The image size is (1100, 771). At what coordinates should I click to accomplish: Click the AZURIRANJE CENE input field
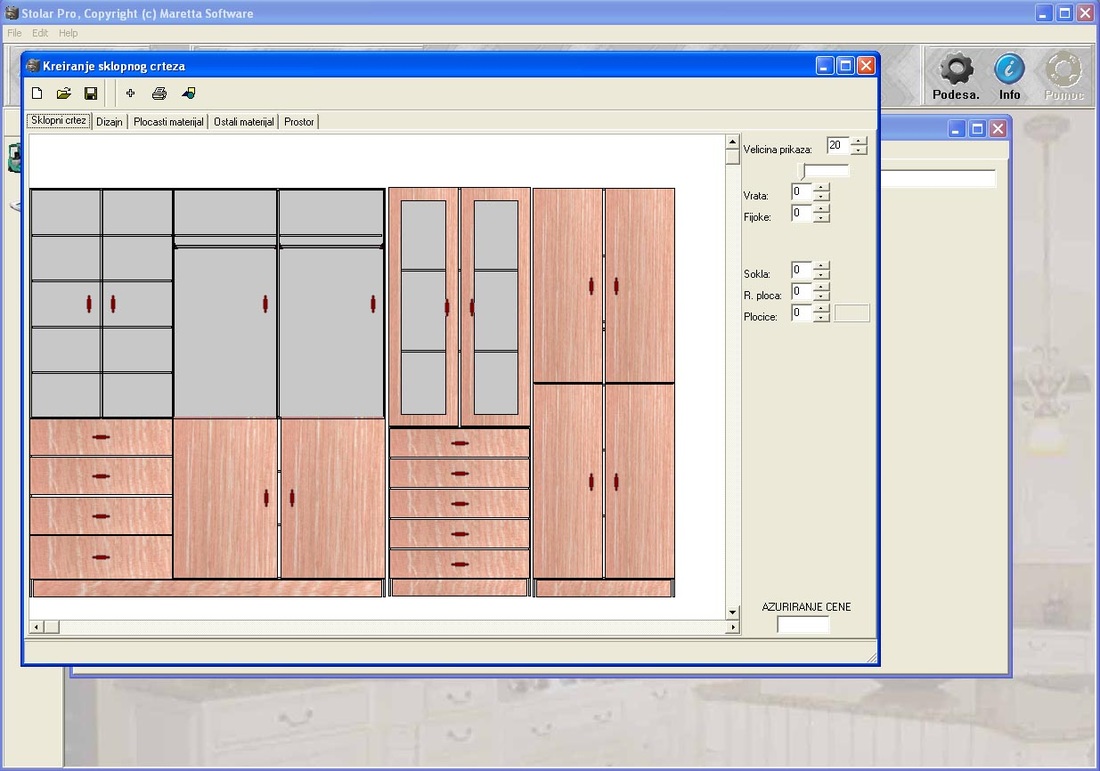click(x=803, y=625)
